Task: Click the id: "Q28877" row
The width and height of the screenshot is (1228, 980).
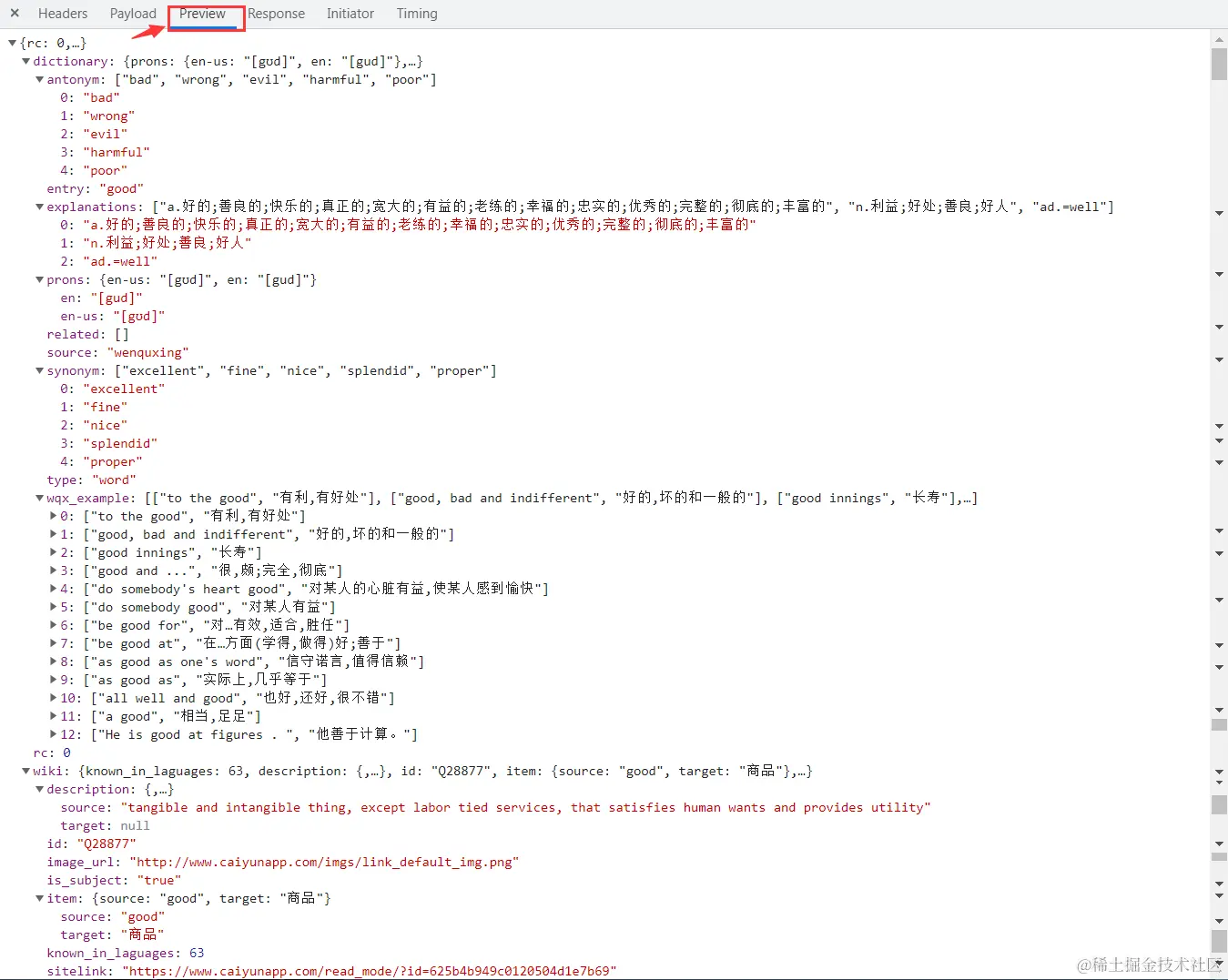Action: [x=91, y=844]
